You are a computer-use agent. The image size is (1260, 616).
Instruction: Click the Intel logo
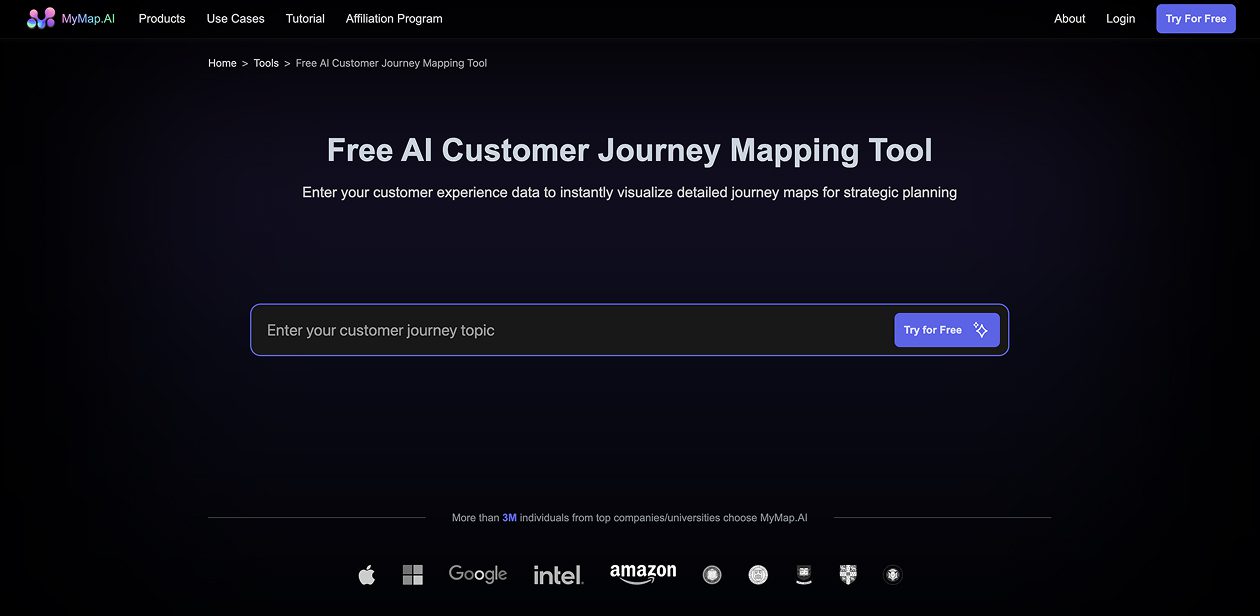point(557,574)
